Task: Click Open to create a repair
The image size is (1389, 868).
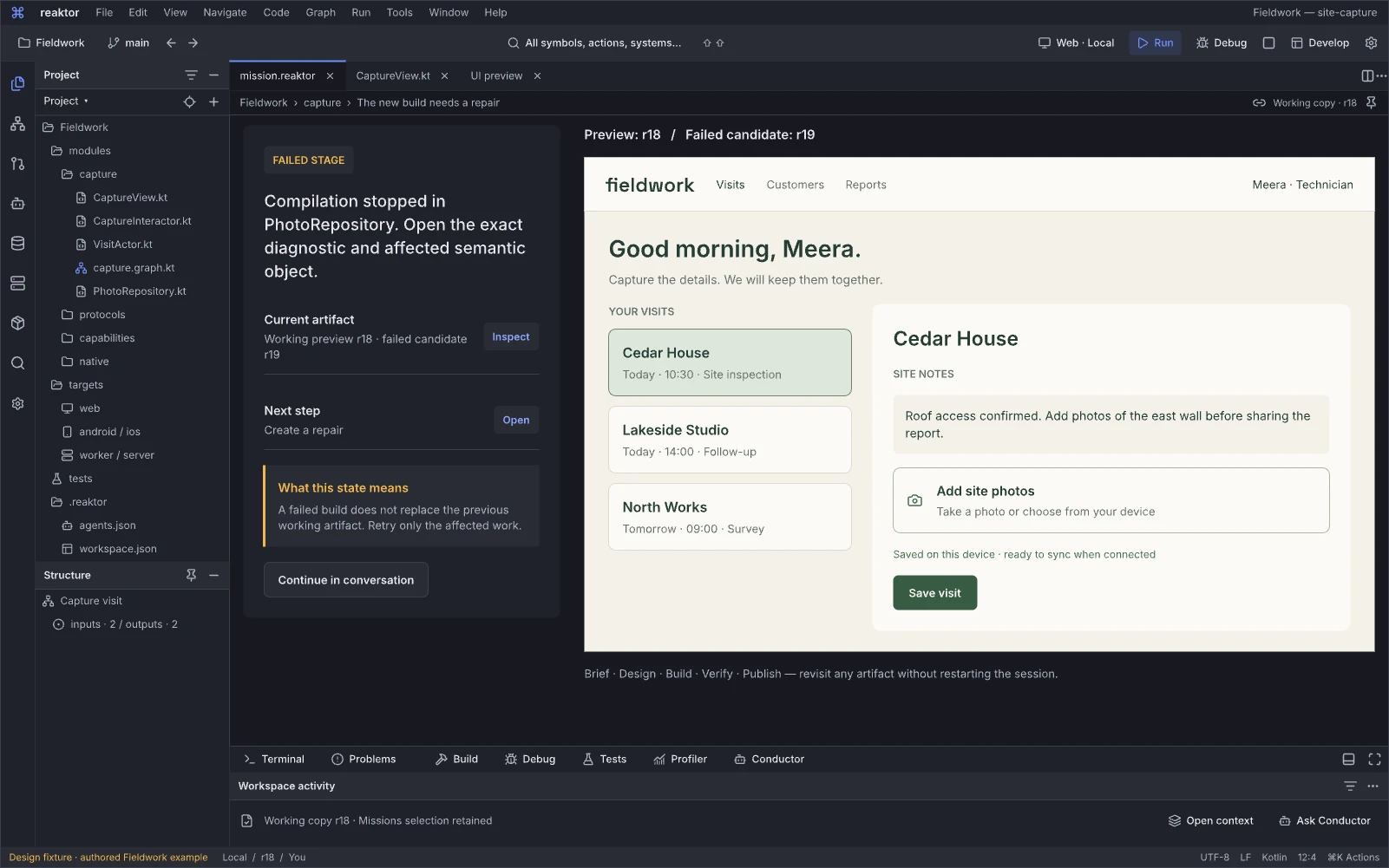Action: [516, 420]
